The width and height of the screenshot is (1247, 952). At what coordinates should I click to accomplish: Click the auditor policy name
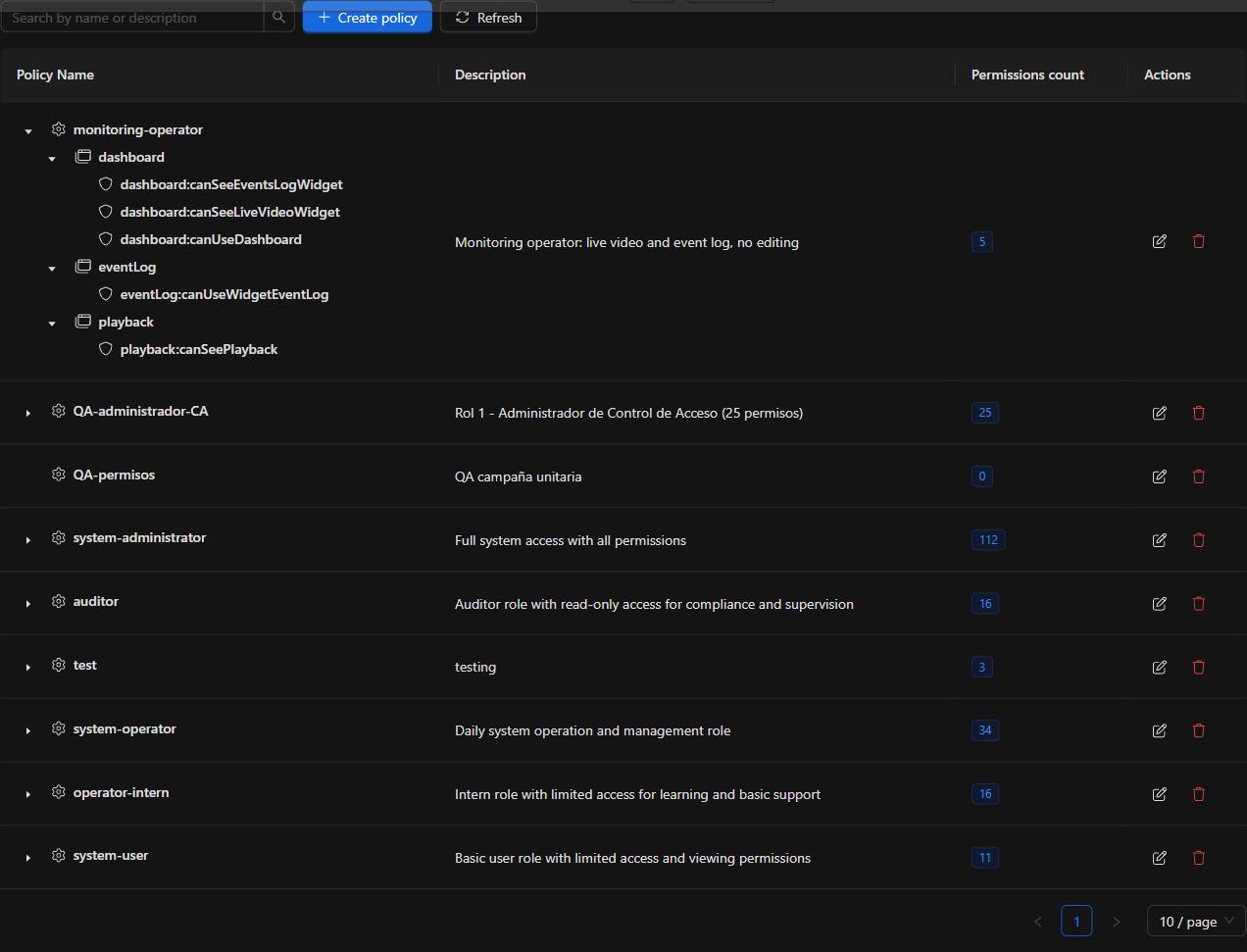pyautogui.click(x=96, y=601)
